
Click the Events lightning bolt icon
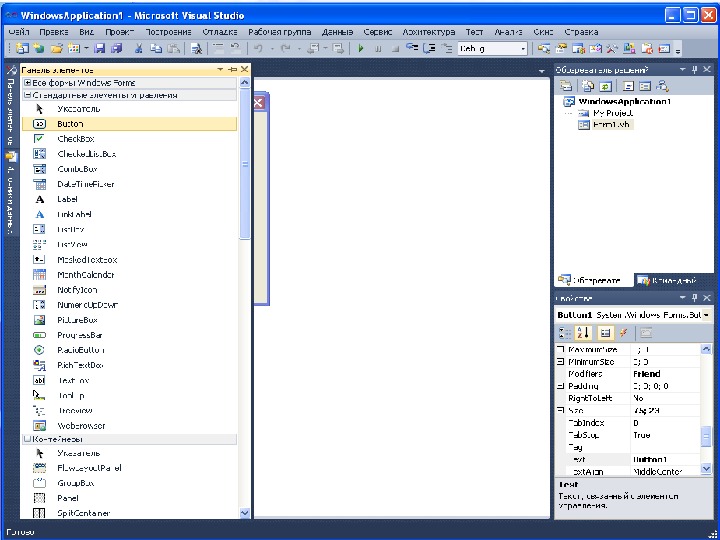pyautogui.click(x=624, y=333)
